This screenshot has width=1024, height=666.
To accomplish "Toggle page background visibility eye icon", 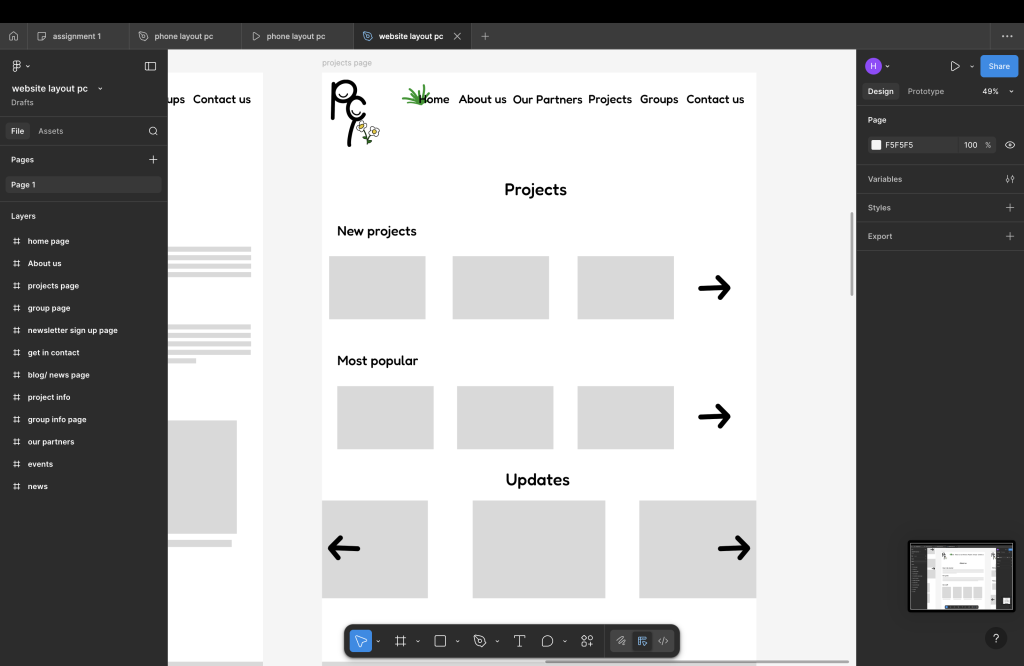I will (1009, 145).
